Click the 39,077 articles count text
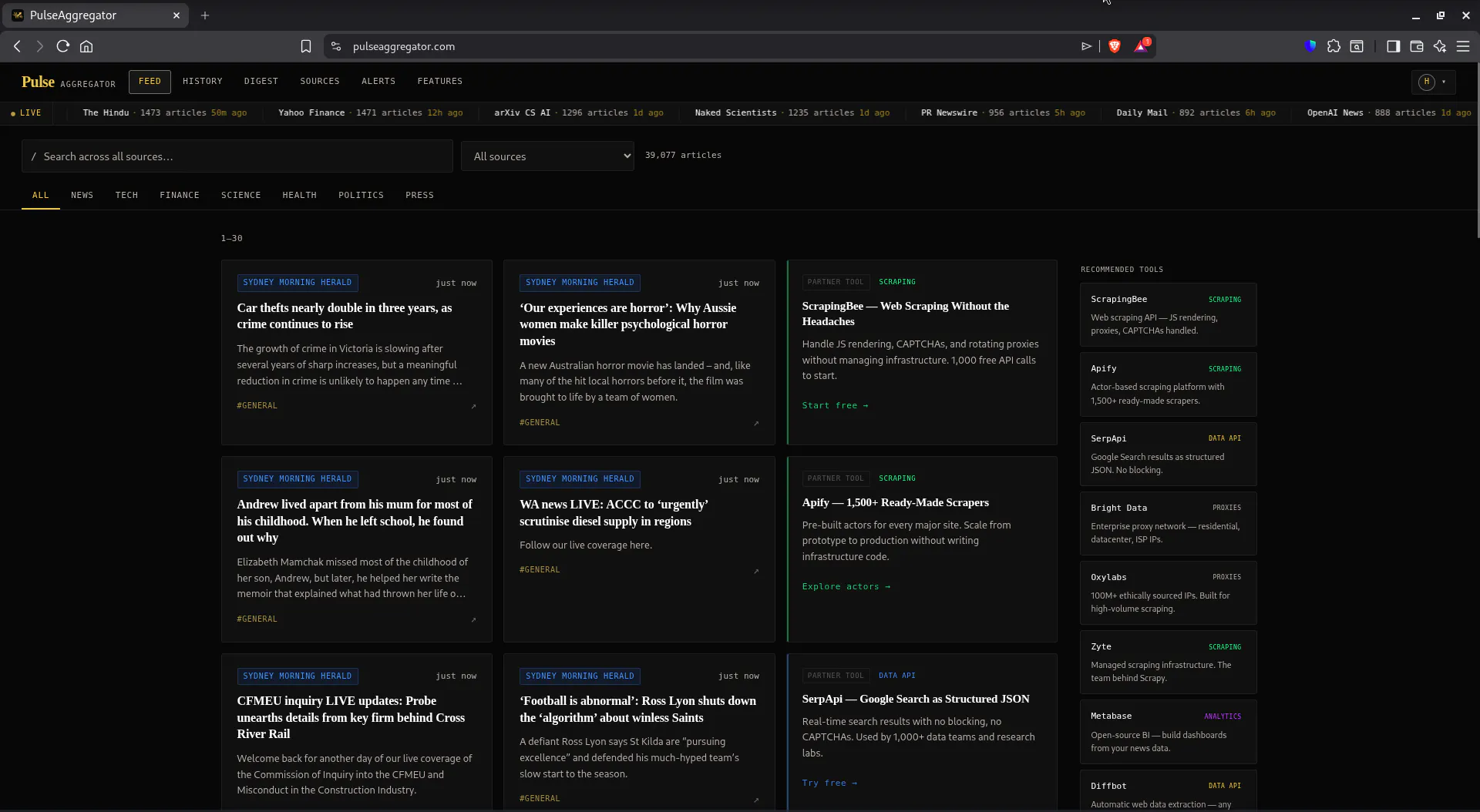This screenshot has height=812, width=1480. [683, 156]
